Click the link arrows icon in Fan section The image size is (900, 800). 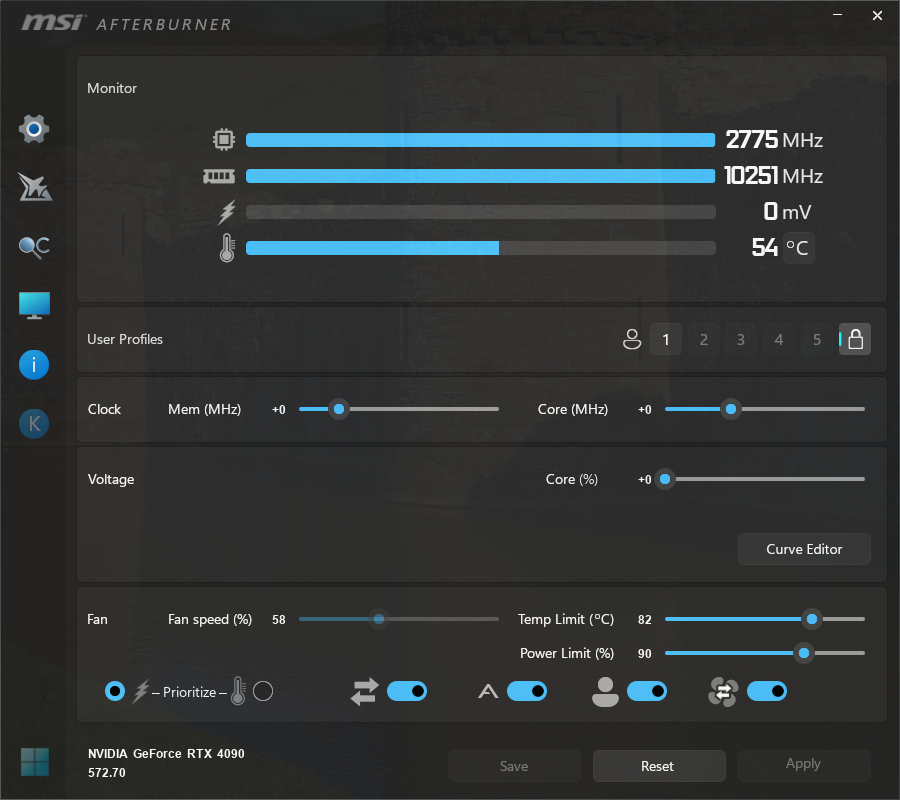364,691
